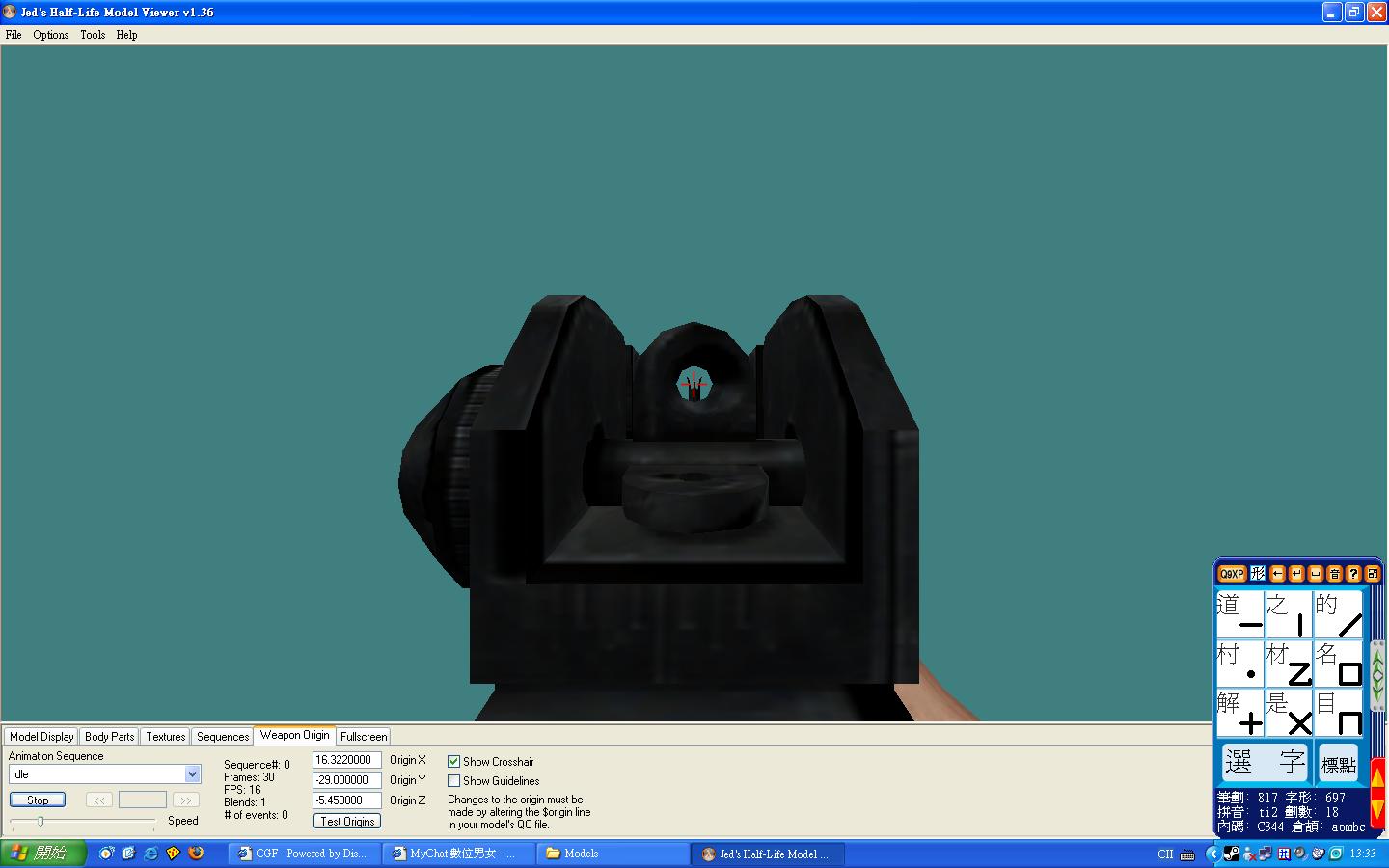The height and width of the screenshot is (868, 1389).
Task: Select the 的 slash stroke key
Action: pos(1339,614)
